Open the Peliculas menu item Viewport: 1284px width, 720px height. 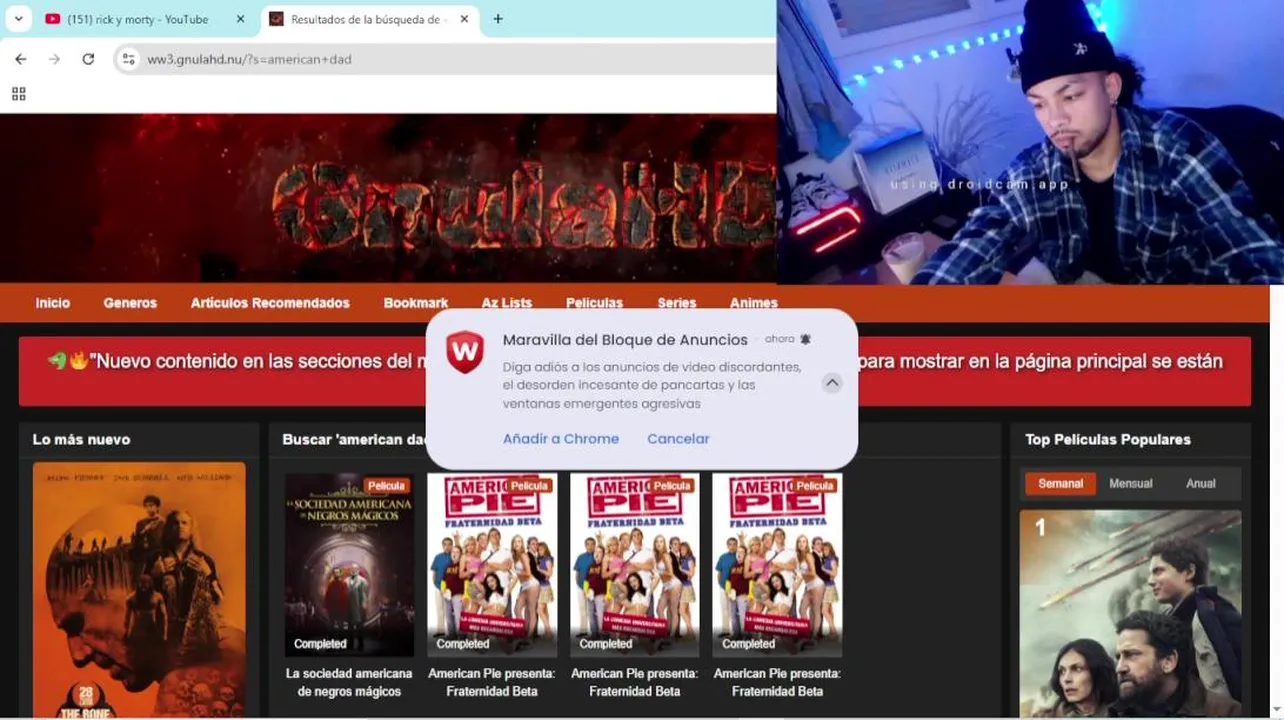point(594,303)
